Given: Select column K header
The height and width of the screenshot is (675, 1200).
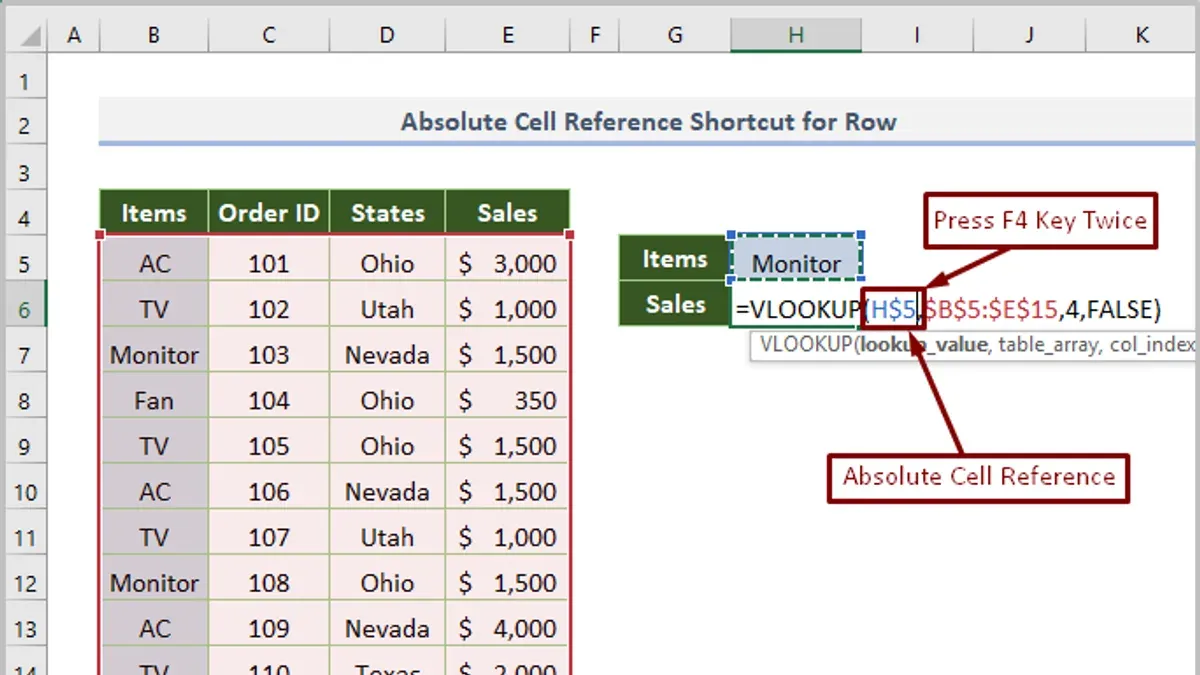Looking at the screenshot, I should [x=1142, y=36].
